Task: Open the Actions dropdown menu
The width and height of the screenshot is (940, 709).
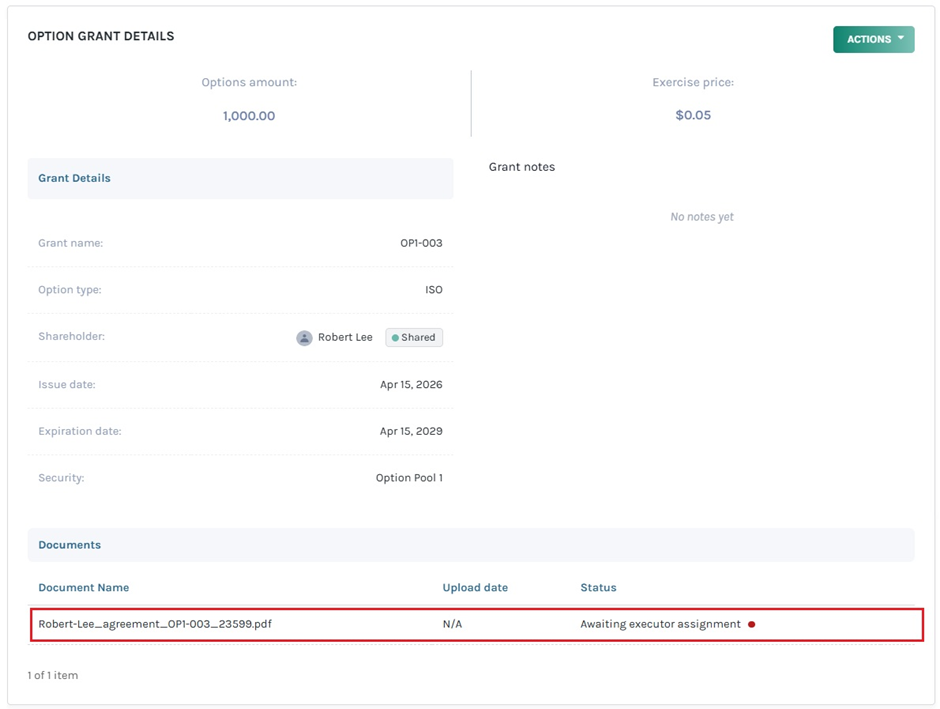Action: tap(873, 40)
